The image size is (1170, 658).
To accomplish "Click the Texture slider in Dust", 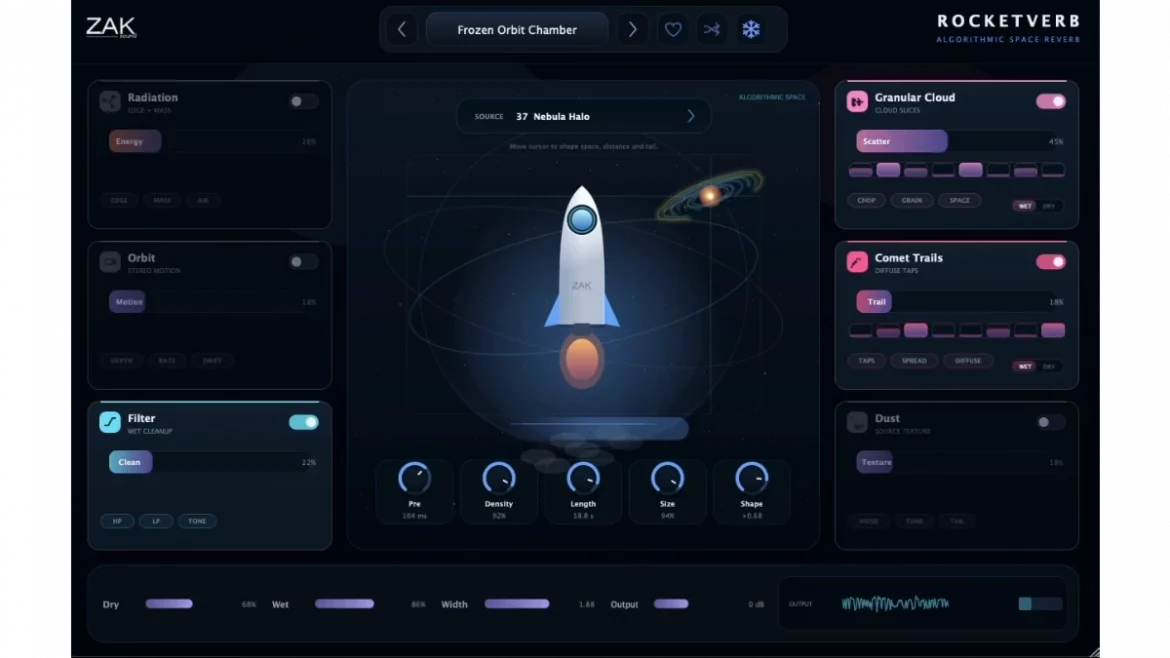I will pyautogui.click(x=960, y=463).
